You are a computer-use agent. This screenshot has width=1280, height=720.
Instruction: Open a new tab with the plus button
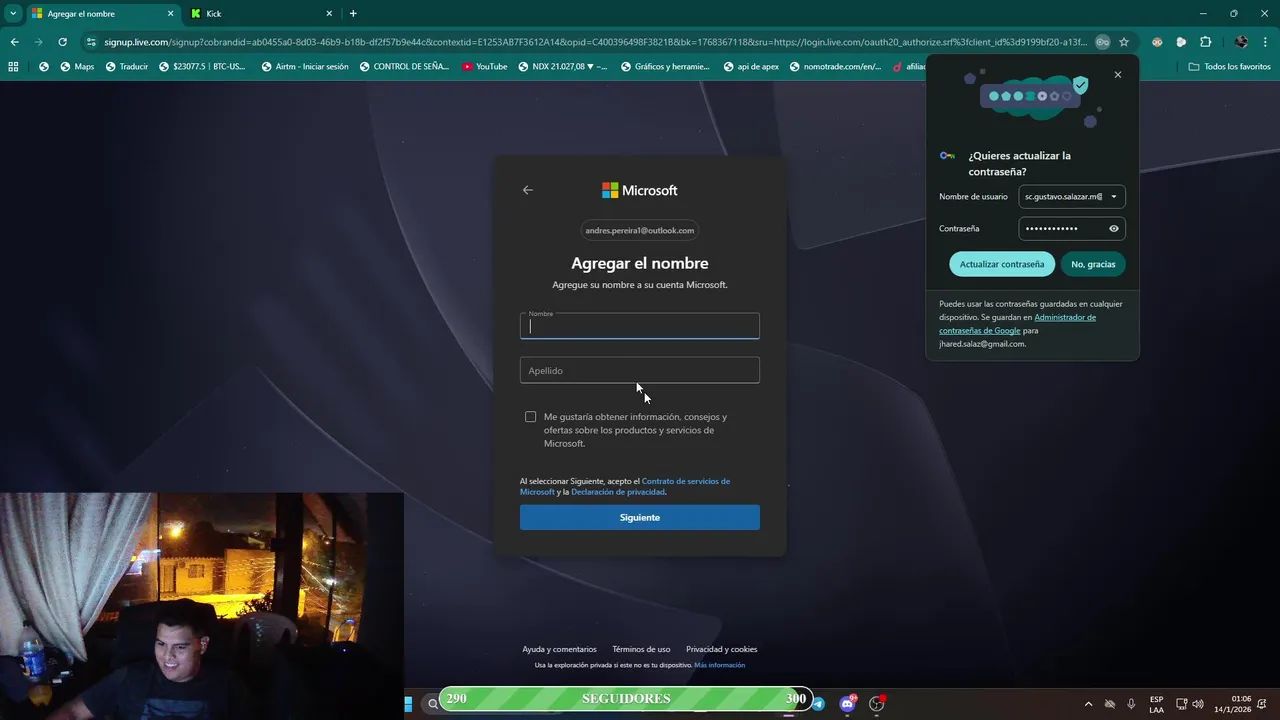pyautogui.click(x=353, y=14)
